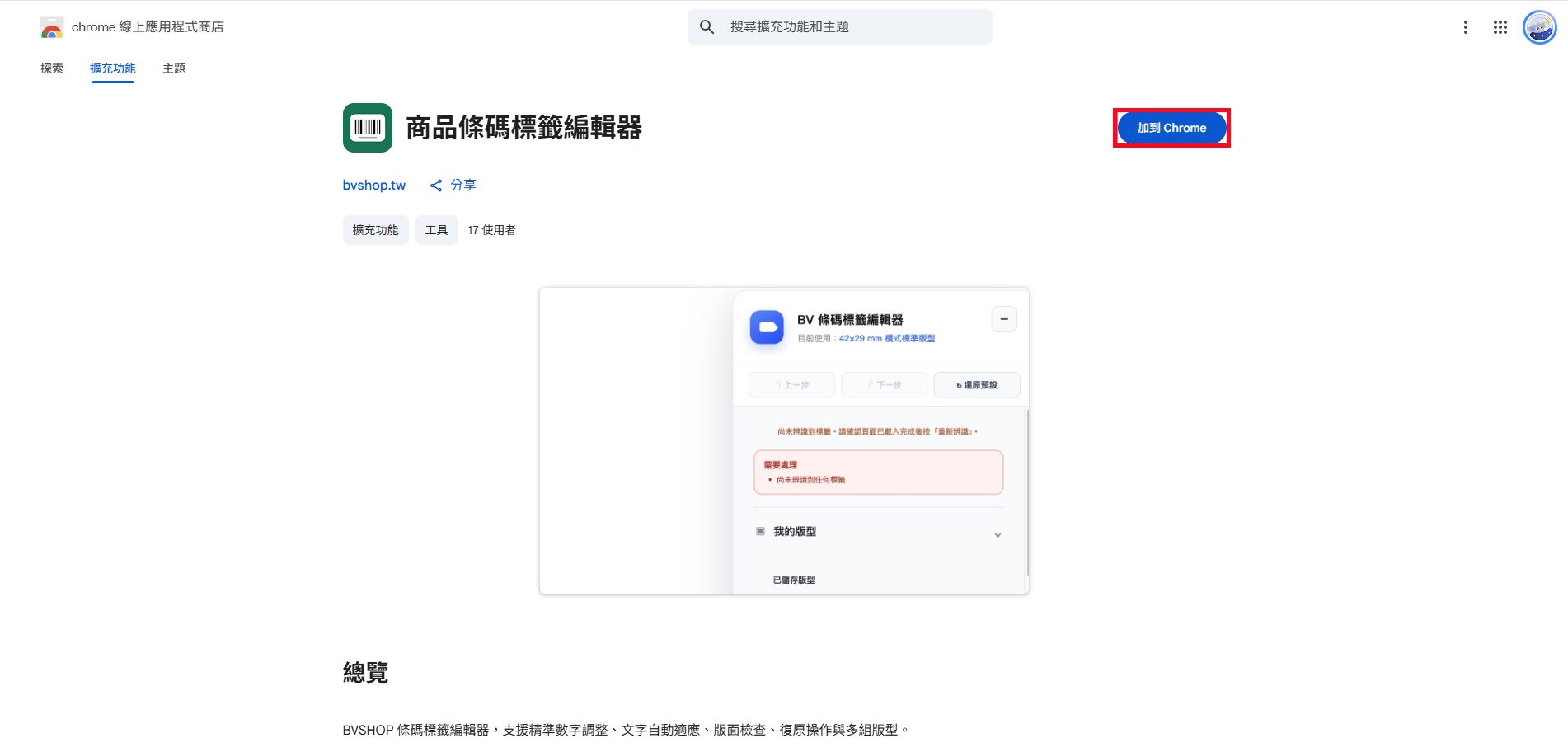Screen dimensions: 1568x752
Task: Click the green barcode extension icon
Action: 368,128
